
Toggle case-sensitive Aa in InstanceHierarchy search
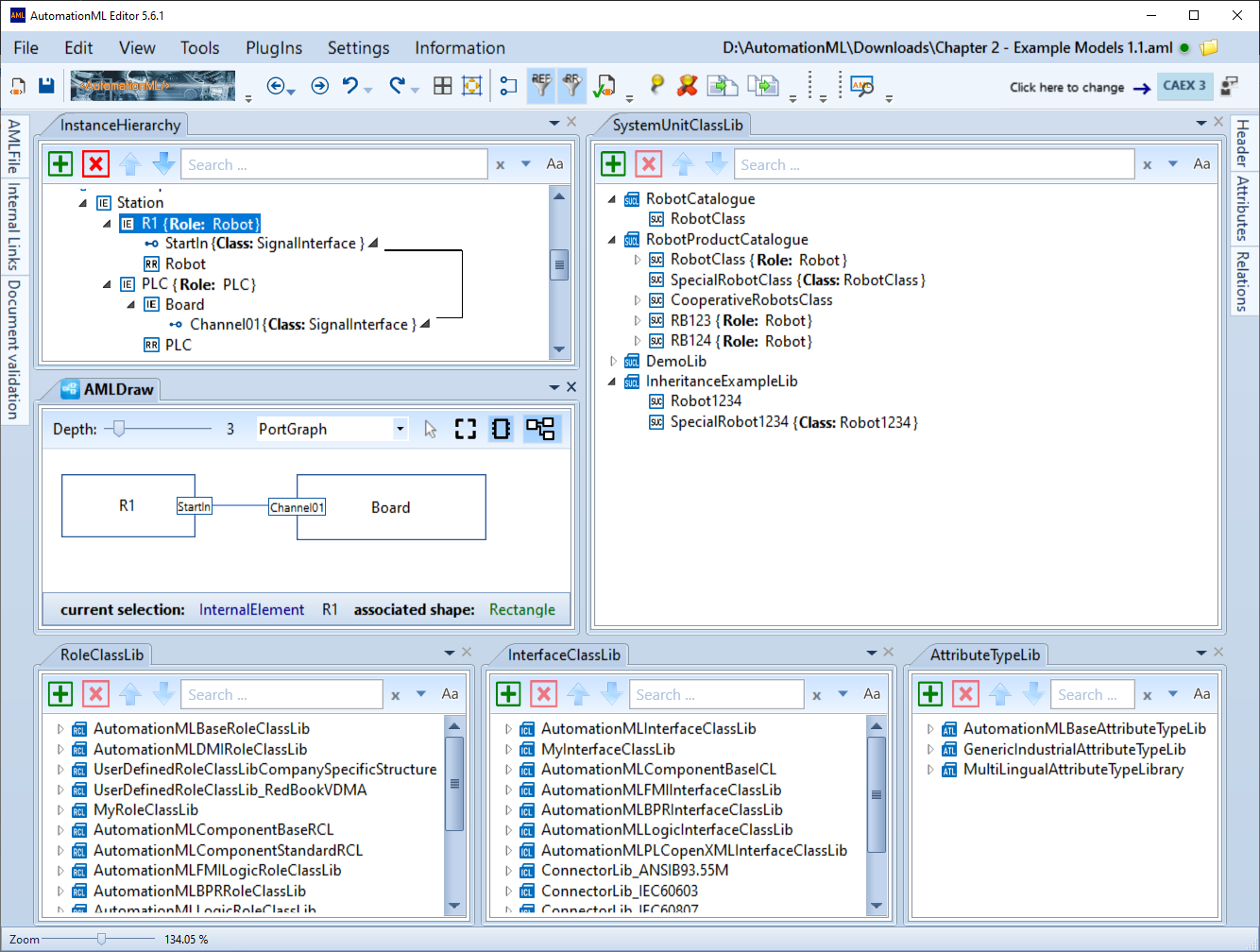555,164
